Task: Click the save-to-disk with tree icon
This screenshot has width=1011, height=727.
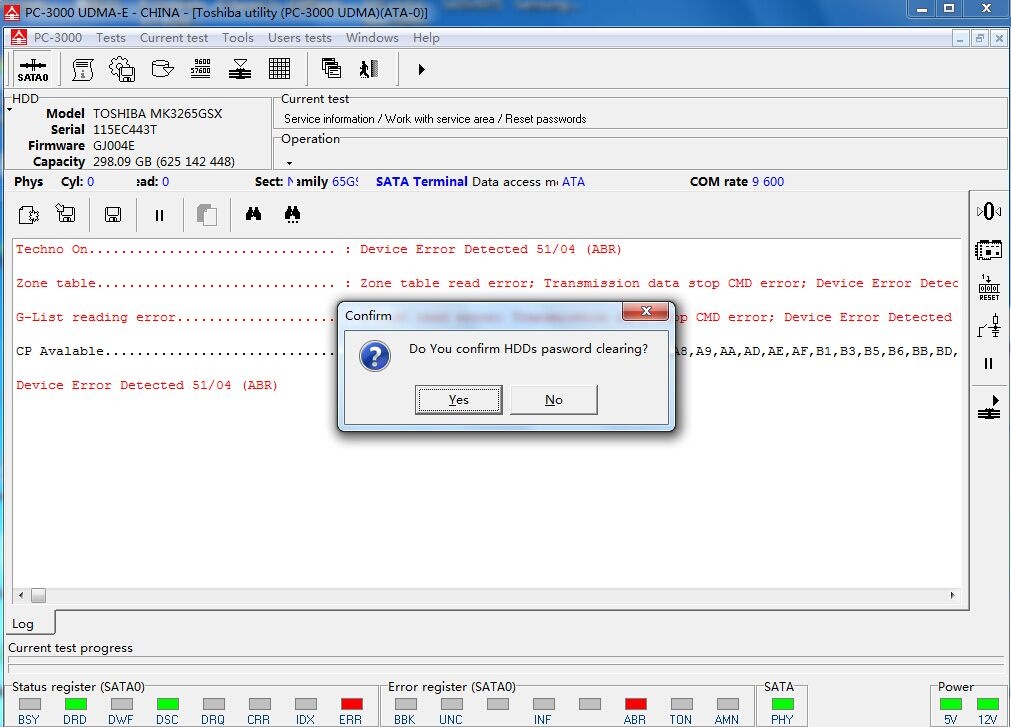Action: tap(66, 213)
